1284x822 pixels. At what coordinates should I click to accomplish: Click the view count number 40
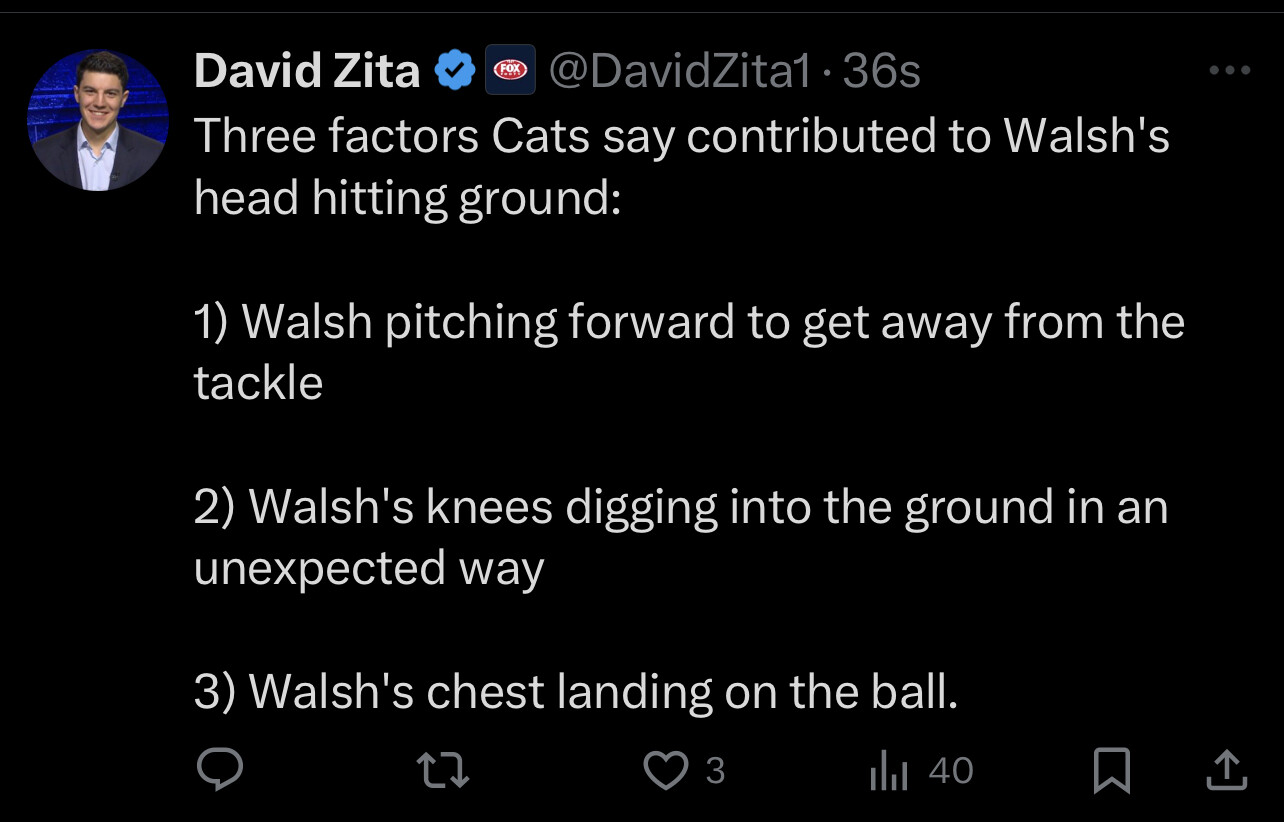pos(950,770)
